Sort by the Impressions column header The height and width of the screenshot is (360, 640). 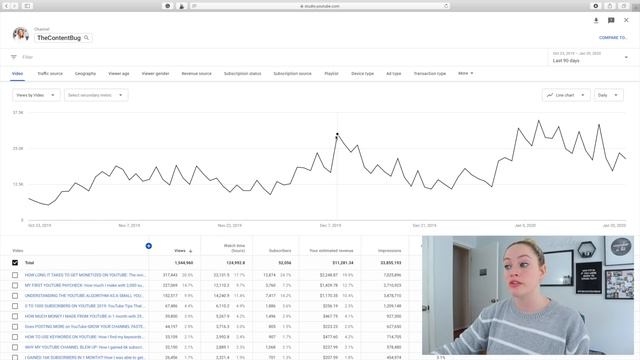click(389, 251)
